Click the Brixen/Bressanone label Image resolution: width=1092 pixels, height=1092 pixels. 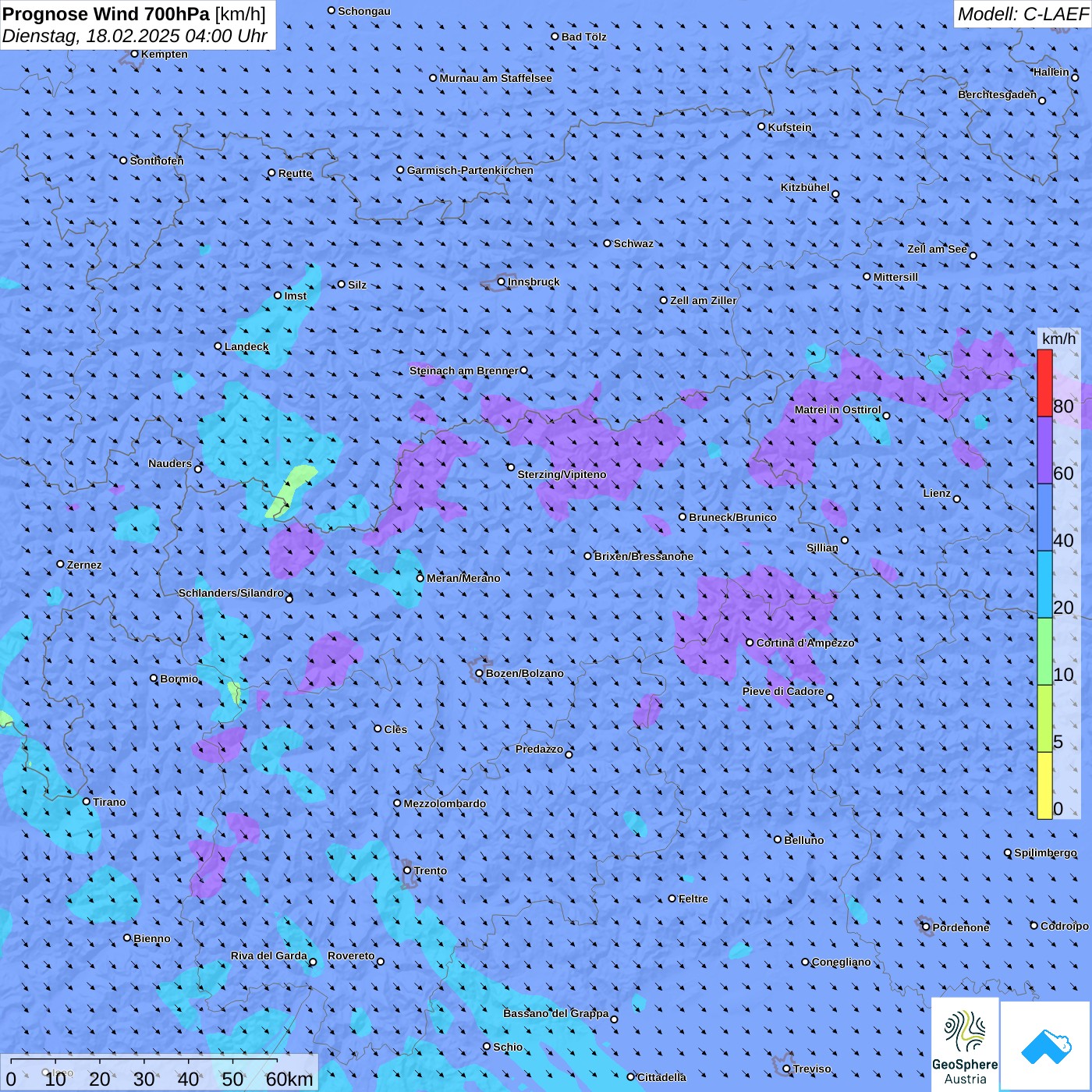tap(643, 556)
